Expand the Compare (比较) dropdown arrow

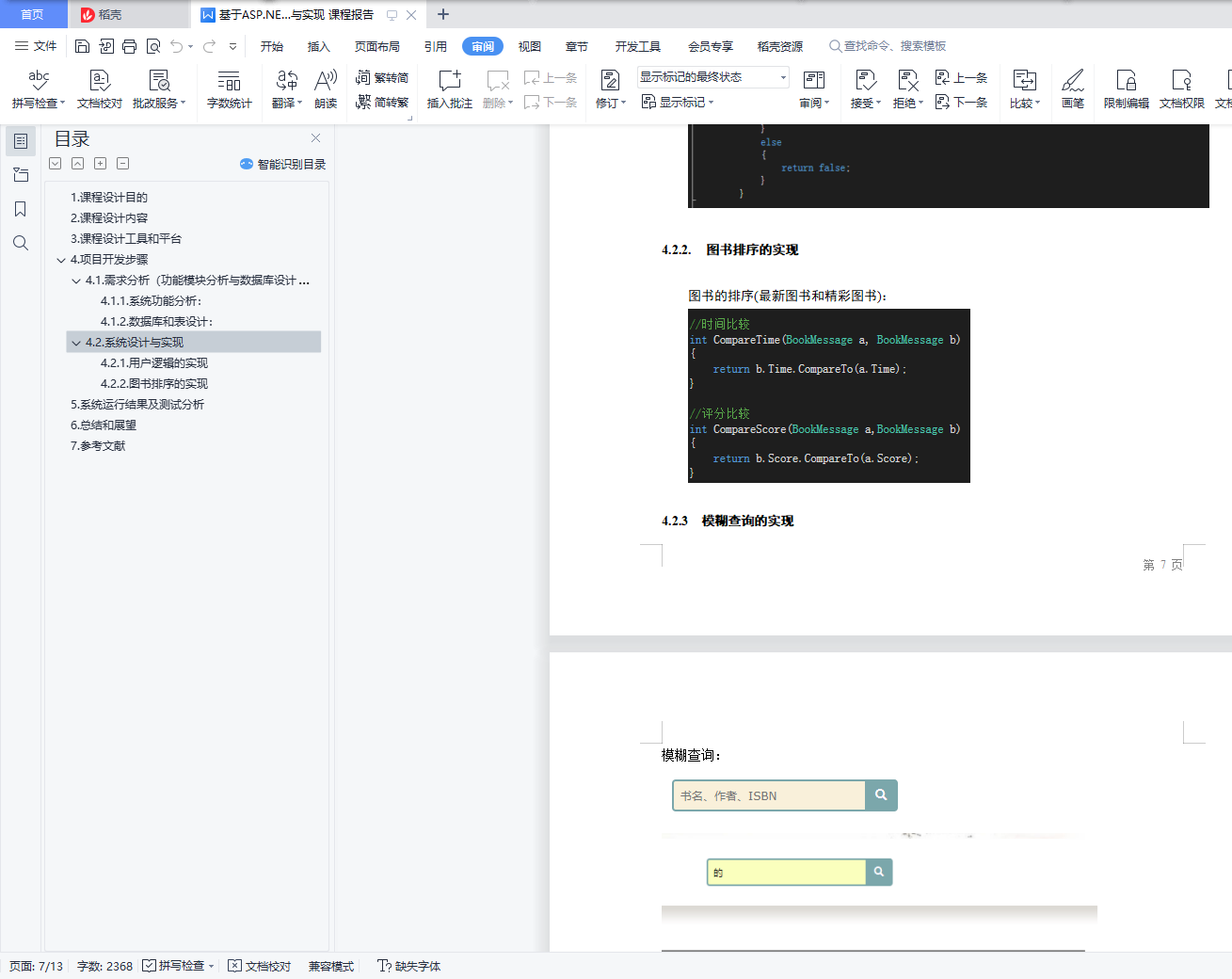[x=1037, y=104]
